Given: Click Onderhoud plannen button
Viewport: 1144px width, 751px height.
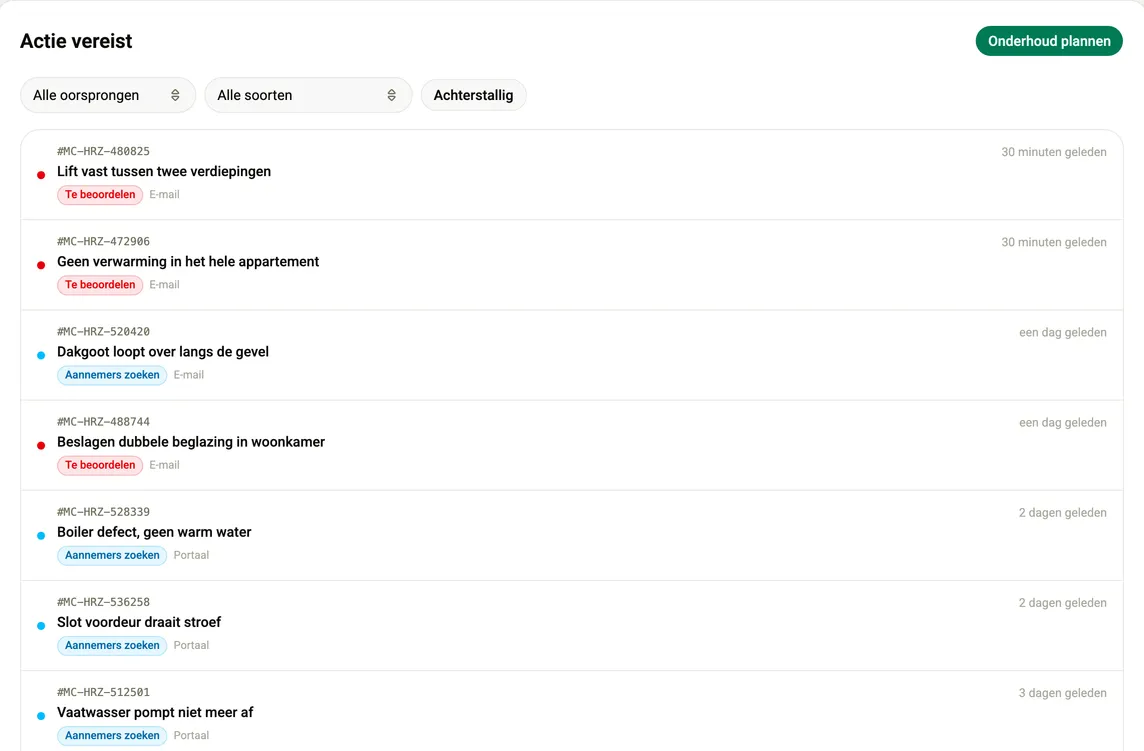Looking at the screenshot, I should [x=1048, y=41].
